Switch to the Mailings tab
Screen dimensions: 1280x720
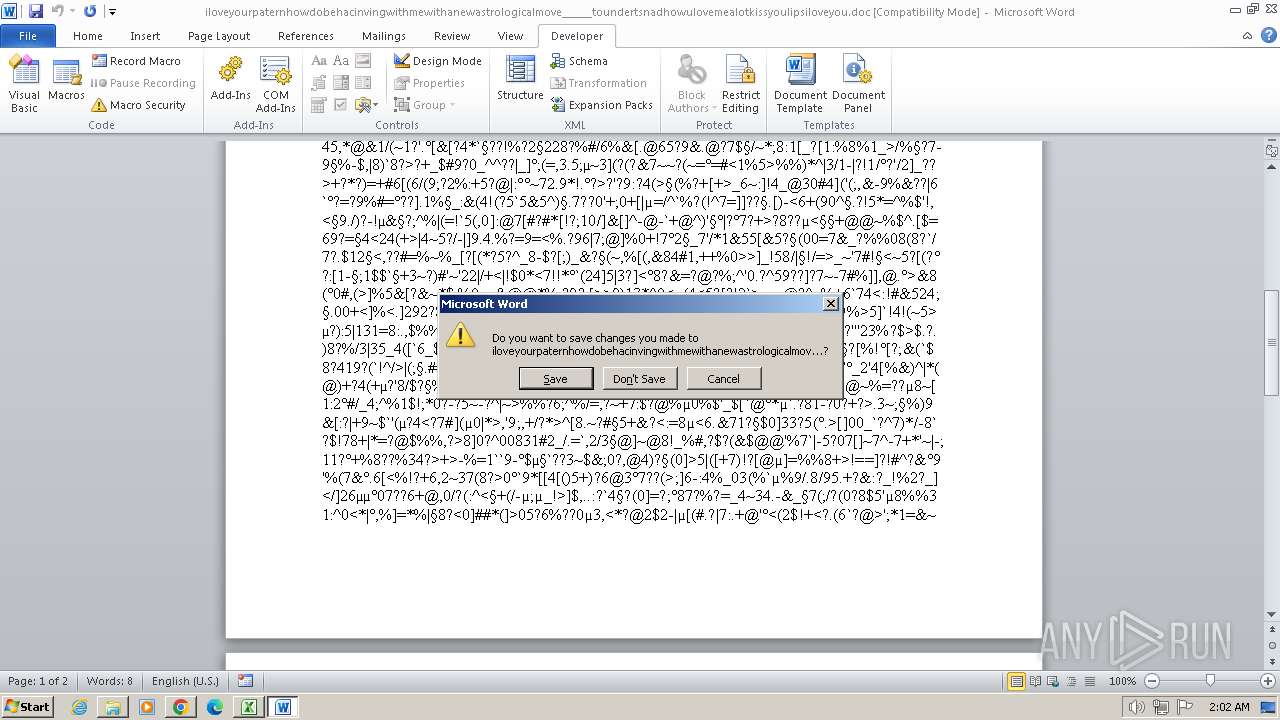[384, 36]
